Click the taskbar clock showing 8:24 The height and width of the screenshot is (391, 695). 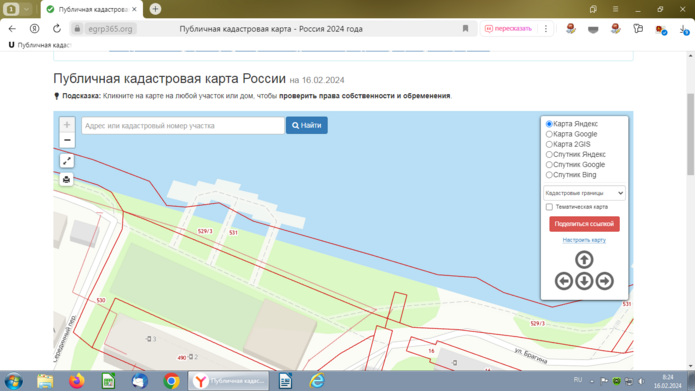click(668, 381)
